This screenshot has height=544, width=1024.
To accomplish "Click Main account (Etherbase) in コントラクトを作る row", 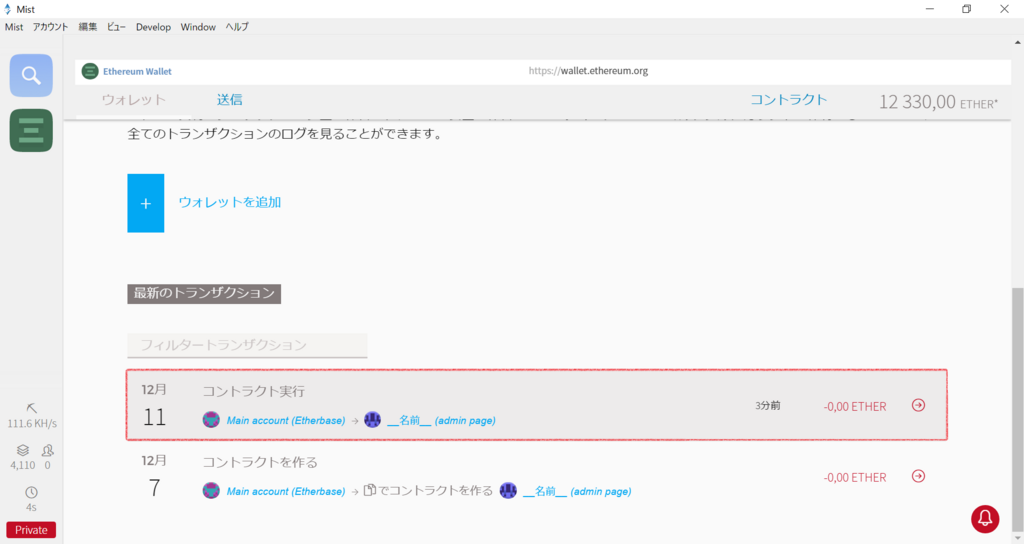I will tap(286, 491).
